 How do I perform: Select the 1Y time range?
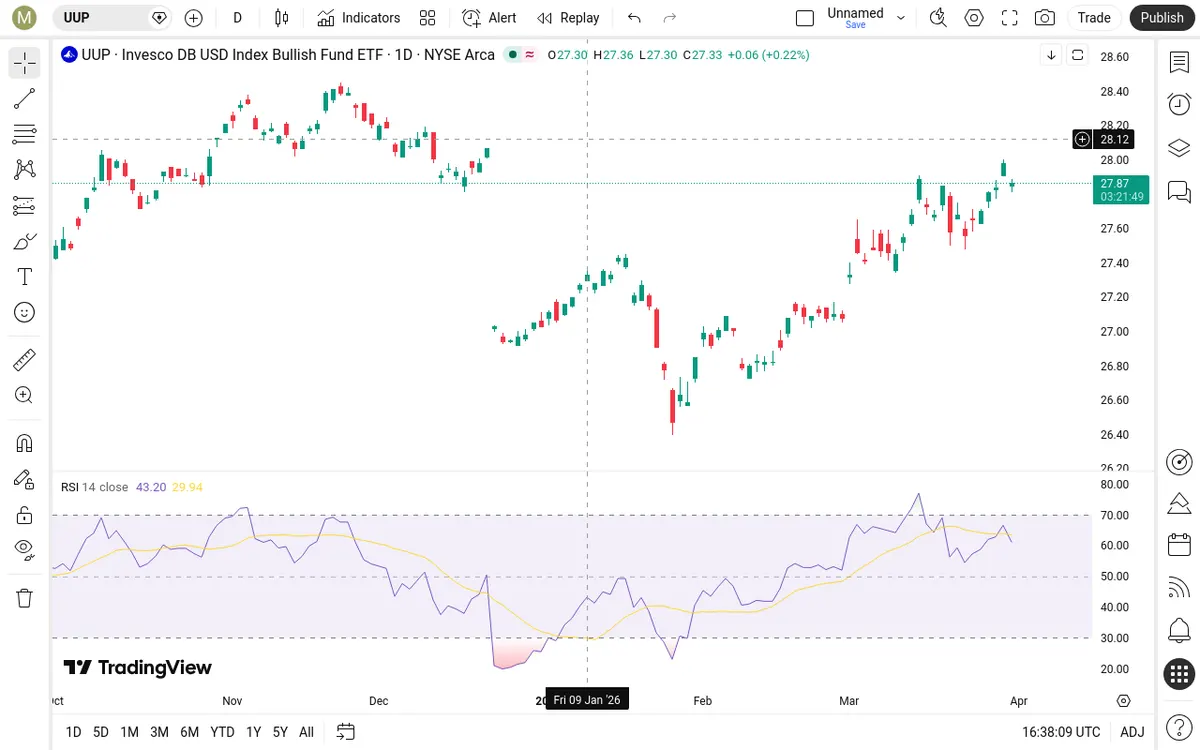253,732
